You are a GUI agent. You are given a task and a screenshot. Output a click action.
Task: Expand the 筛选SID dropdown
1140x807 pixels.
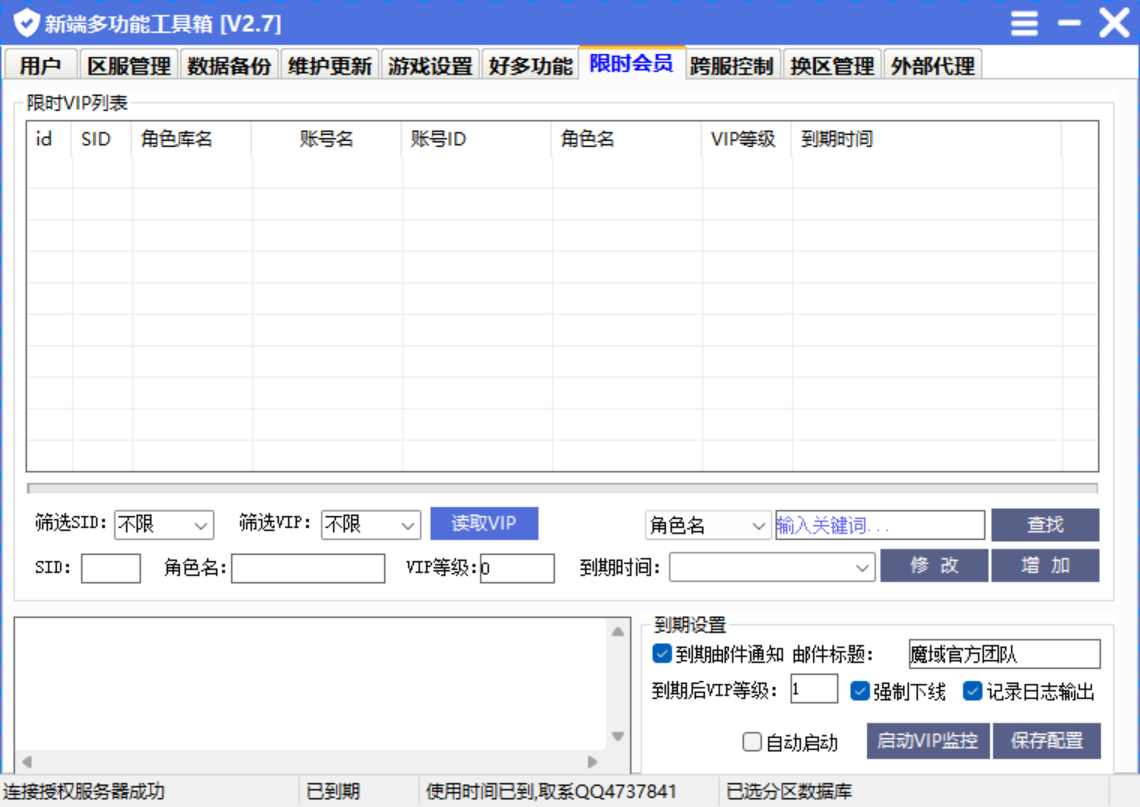[164, 524]
